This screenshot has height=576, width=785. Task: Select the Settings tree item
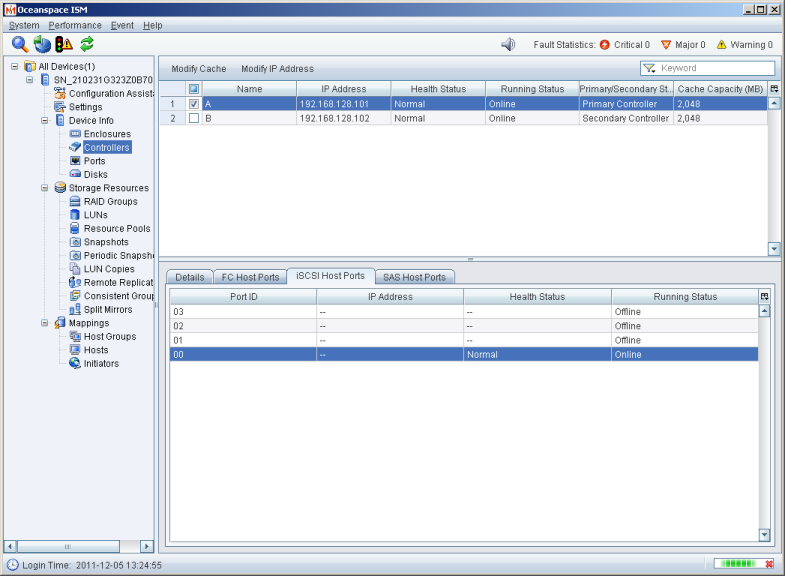click(85, 107)
